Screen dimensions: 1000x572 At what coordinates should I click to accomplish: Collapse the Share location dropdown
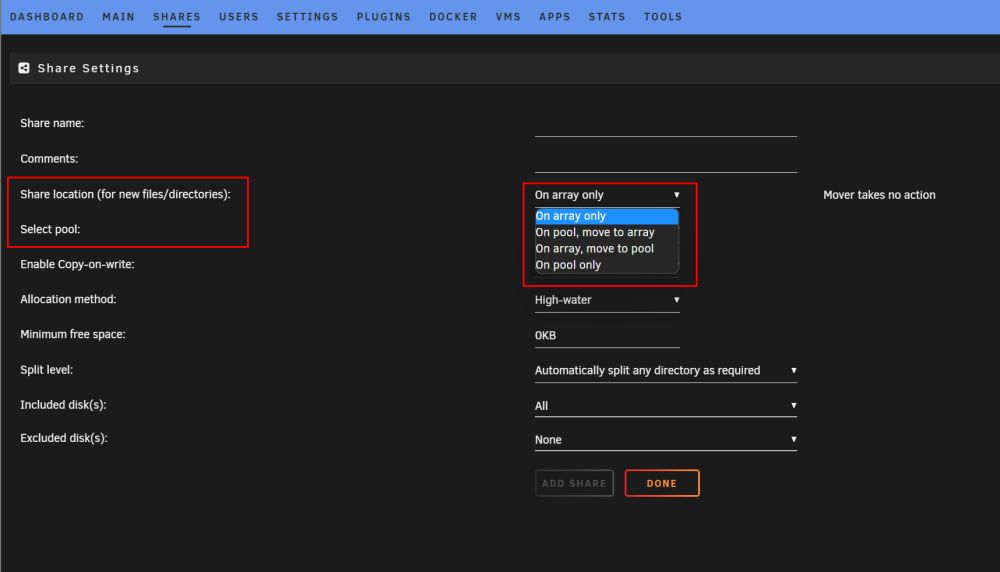pyautogui.click(x=607, y=195)
